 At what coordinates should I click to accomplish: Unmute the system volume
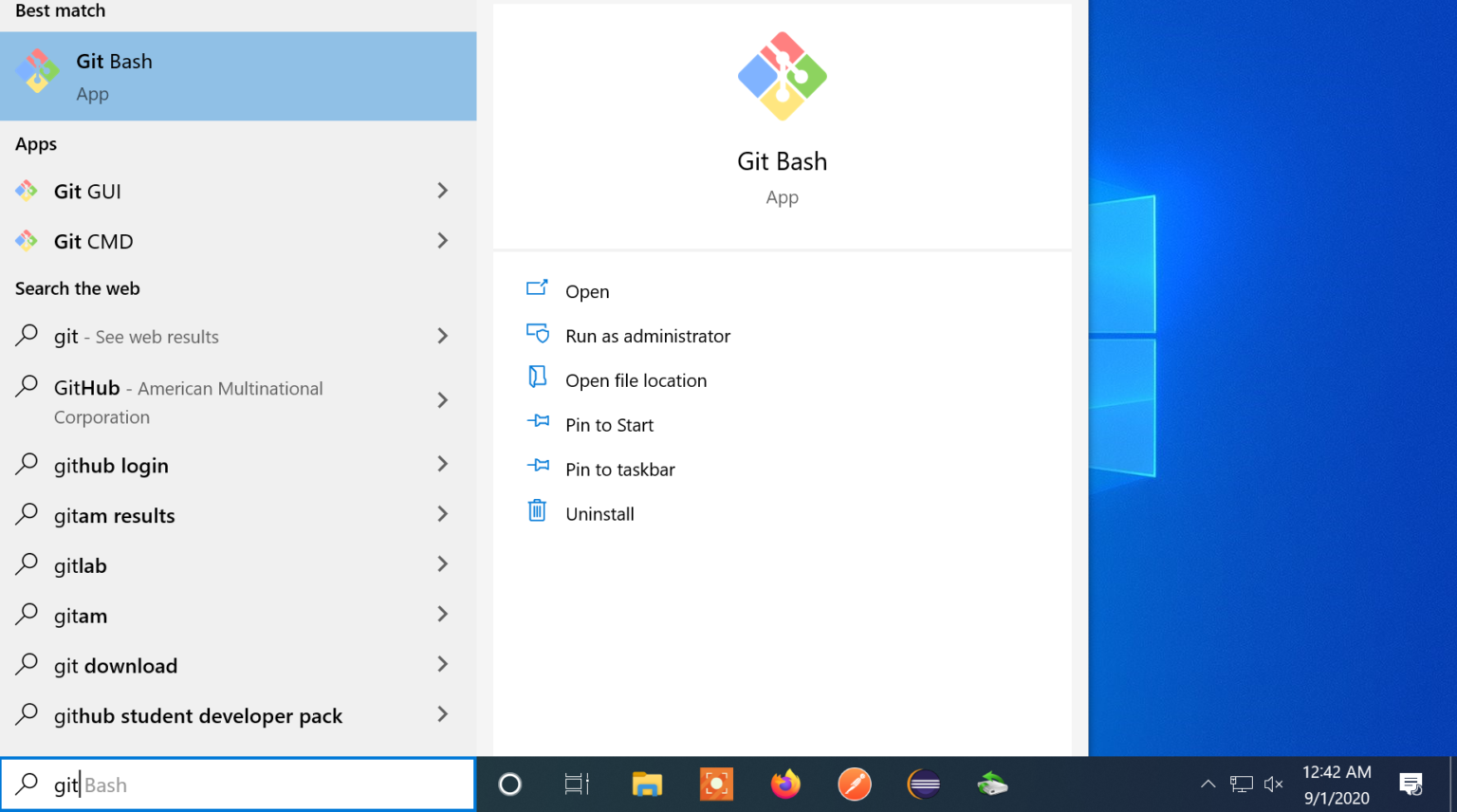(x=1273, y=784)
